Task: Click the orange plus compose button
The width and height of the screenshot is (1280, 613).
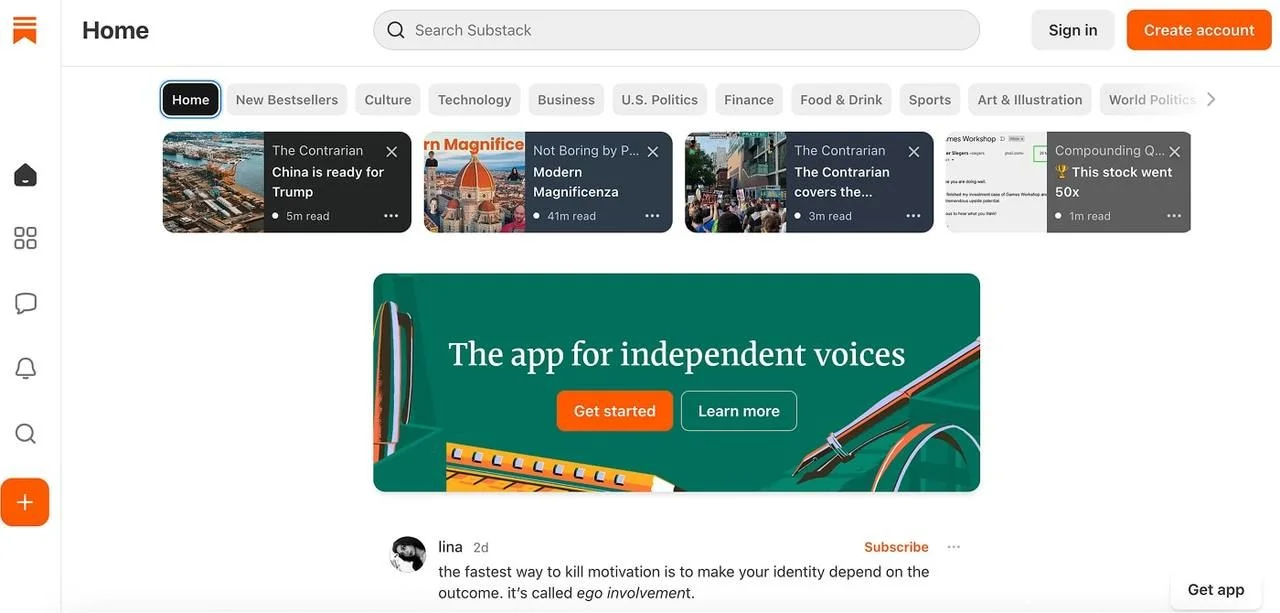Action: pyautogui.click(x=25, y=501)
